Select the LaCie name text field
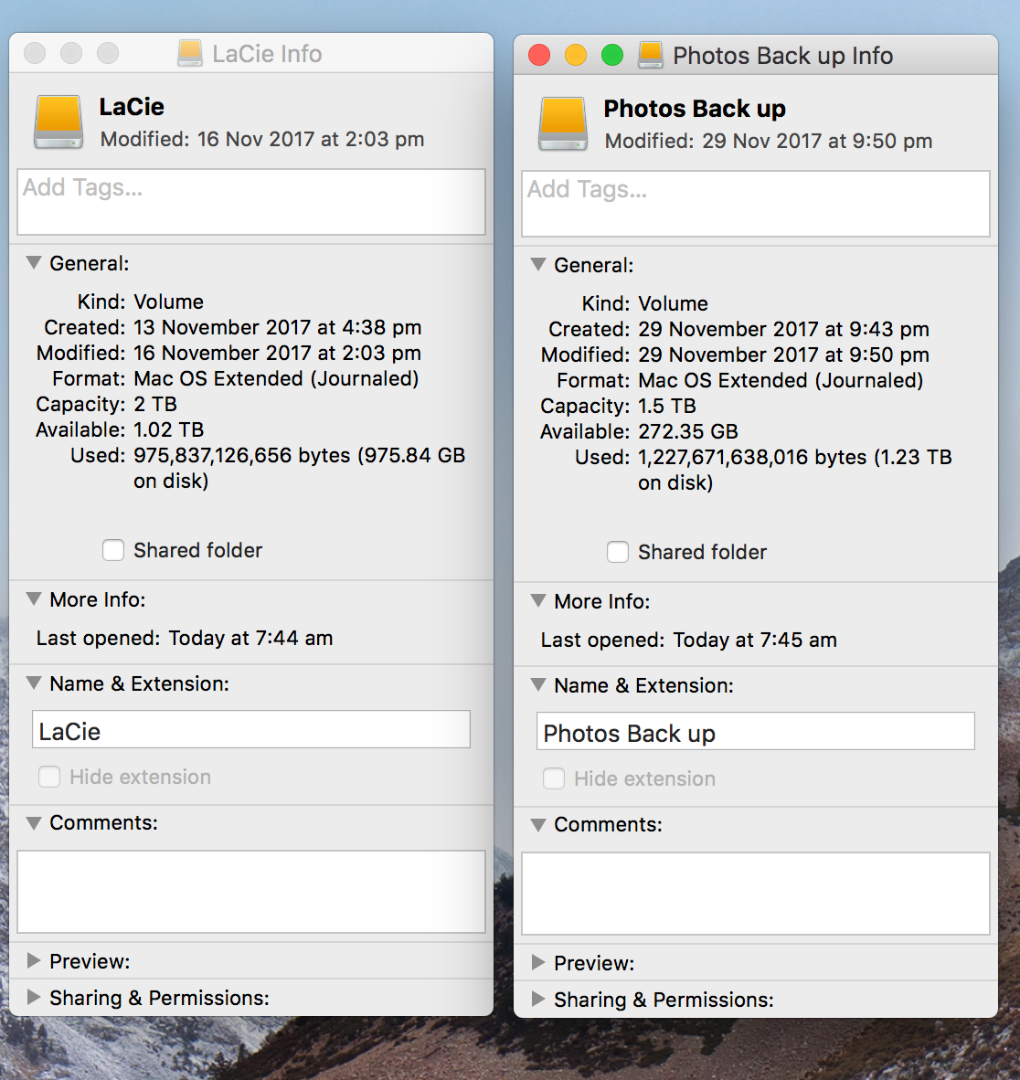 250,729
